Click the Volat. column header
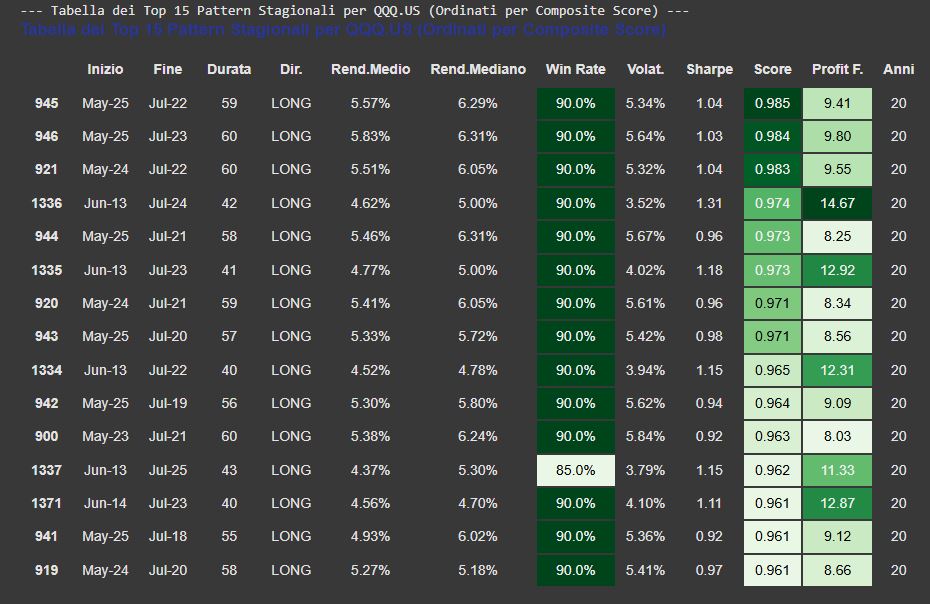930x604 pixels. (x=645, y=69)
